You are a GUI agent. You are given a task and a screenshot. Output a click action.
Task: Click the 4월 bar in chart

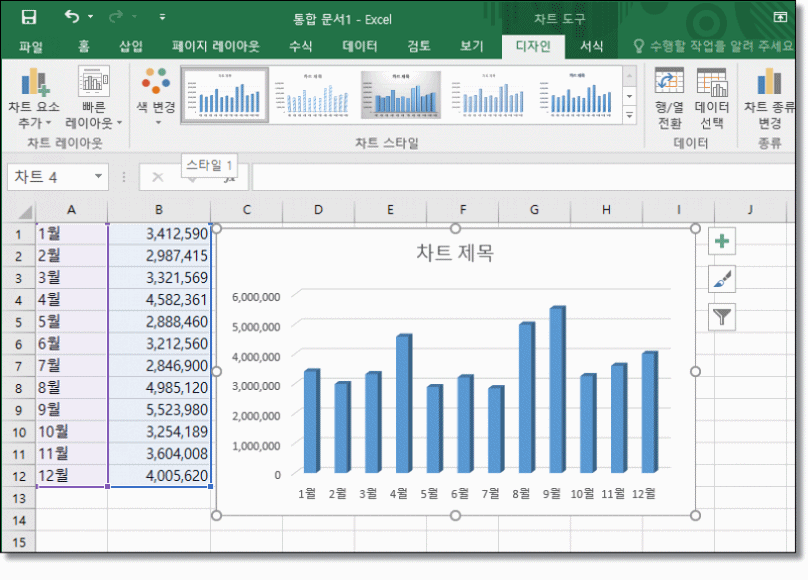pos(403,404)
